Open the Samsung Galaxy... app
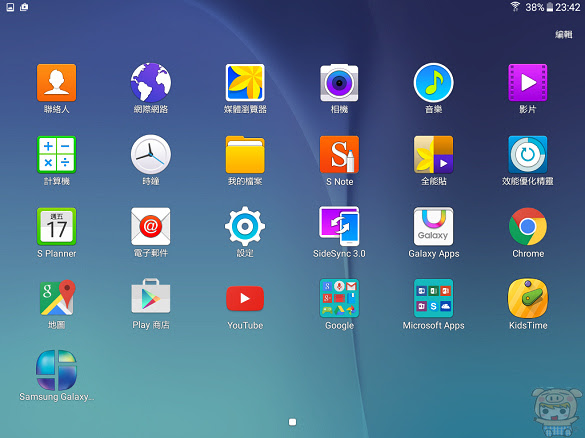Image resolution: width=585 pixels, height=438 pixels. coord(56,370)
